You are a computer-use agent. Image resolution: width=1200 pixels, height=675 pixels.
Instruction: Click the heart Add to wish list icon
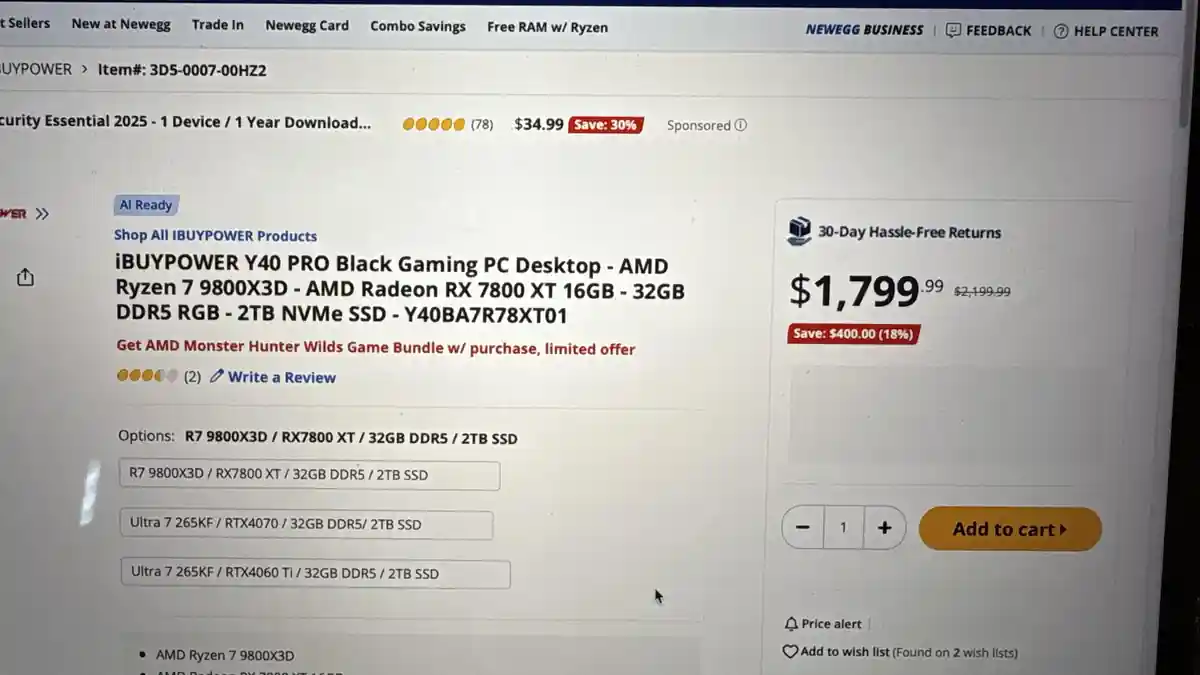(790, 652)
